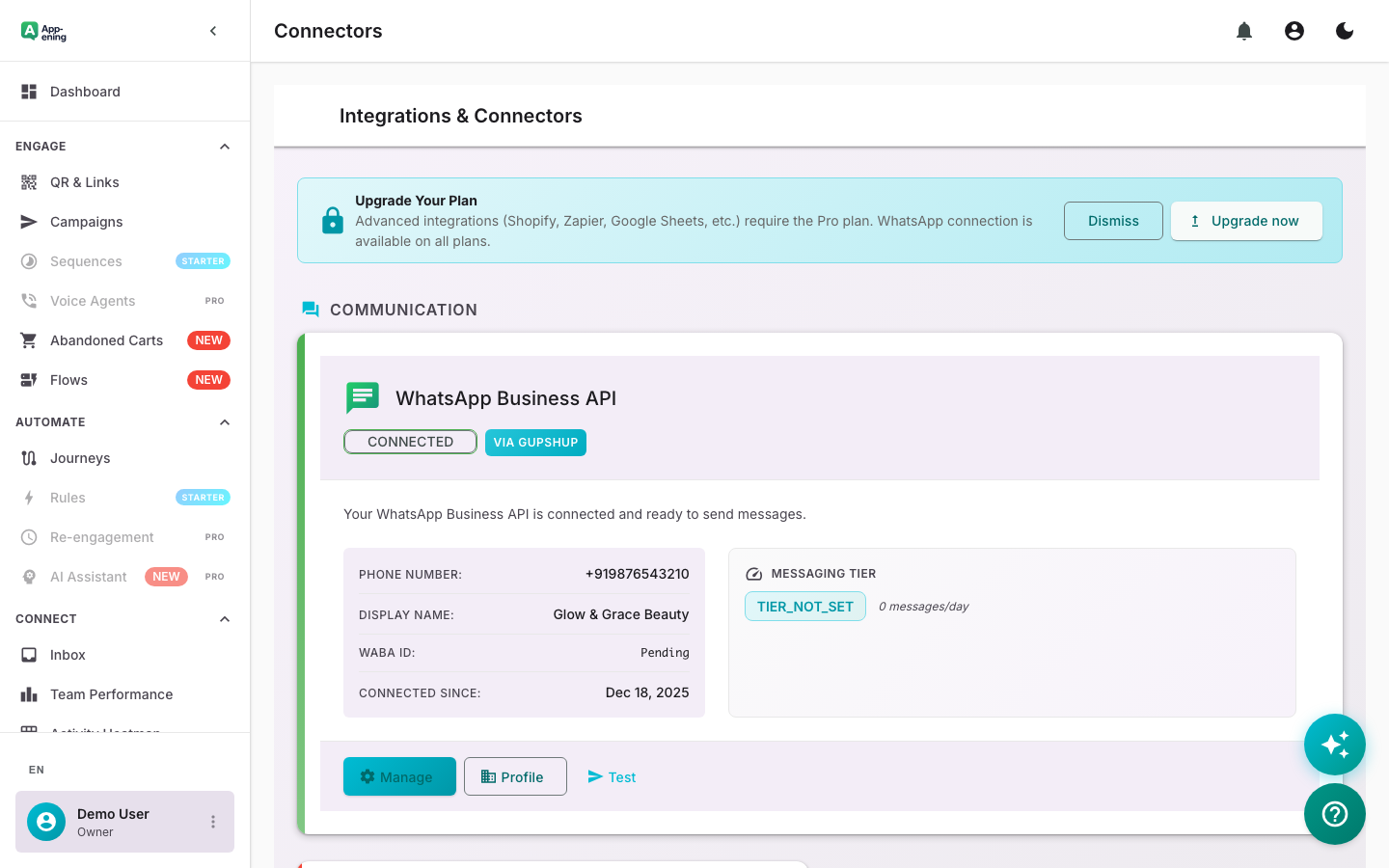
Task: Open the Demo User options three-dot menu
Action: coord(212,821)
